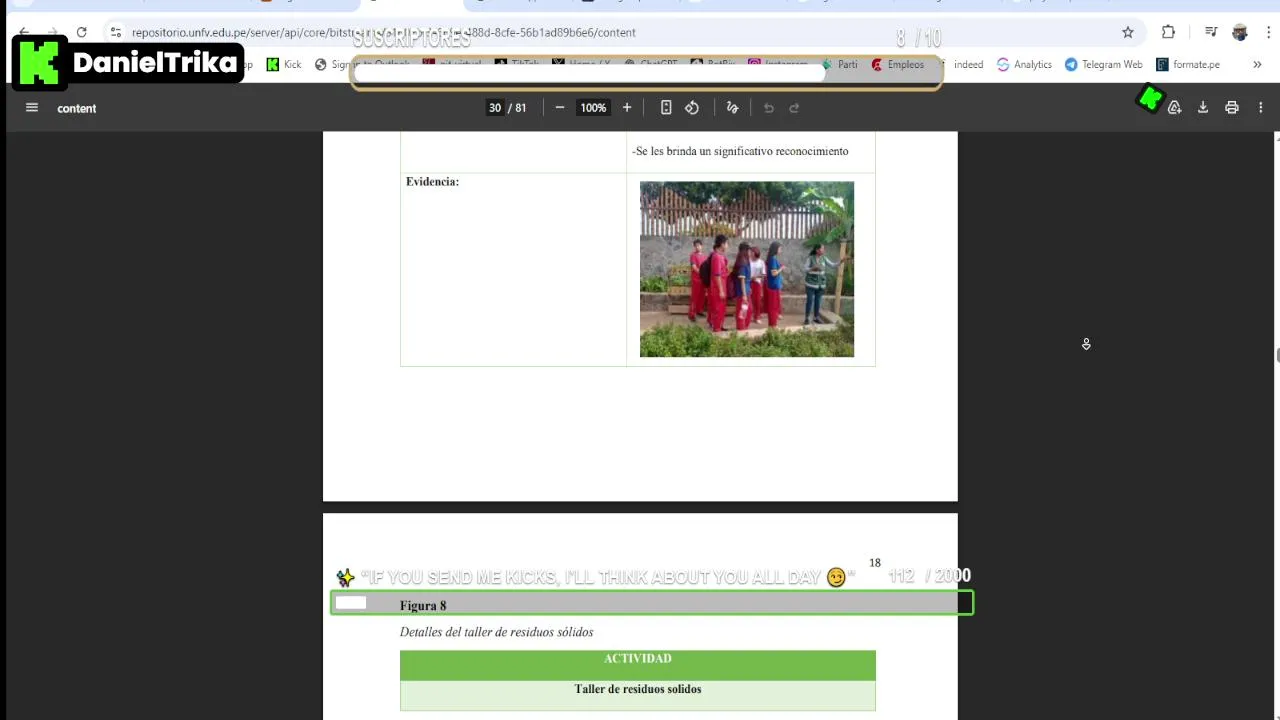The height and width of the screenshot is (720, 1280).
Task: Click "-Se les brinda un significativo reconocimiento" text
Action: click(x=740, y=151)
